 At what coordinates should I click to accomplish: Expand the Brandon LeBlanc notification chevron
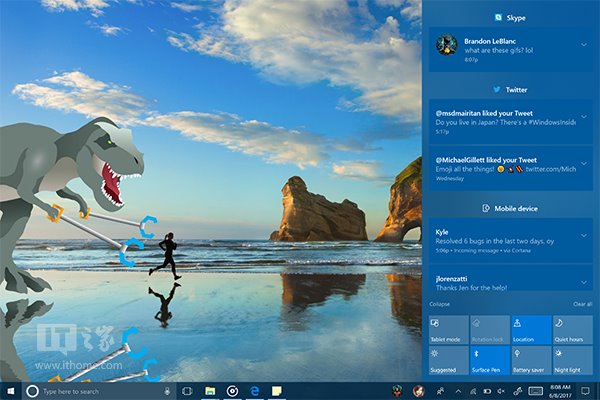click(x=584, y=45)
